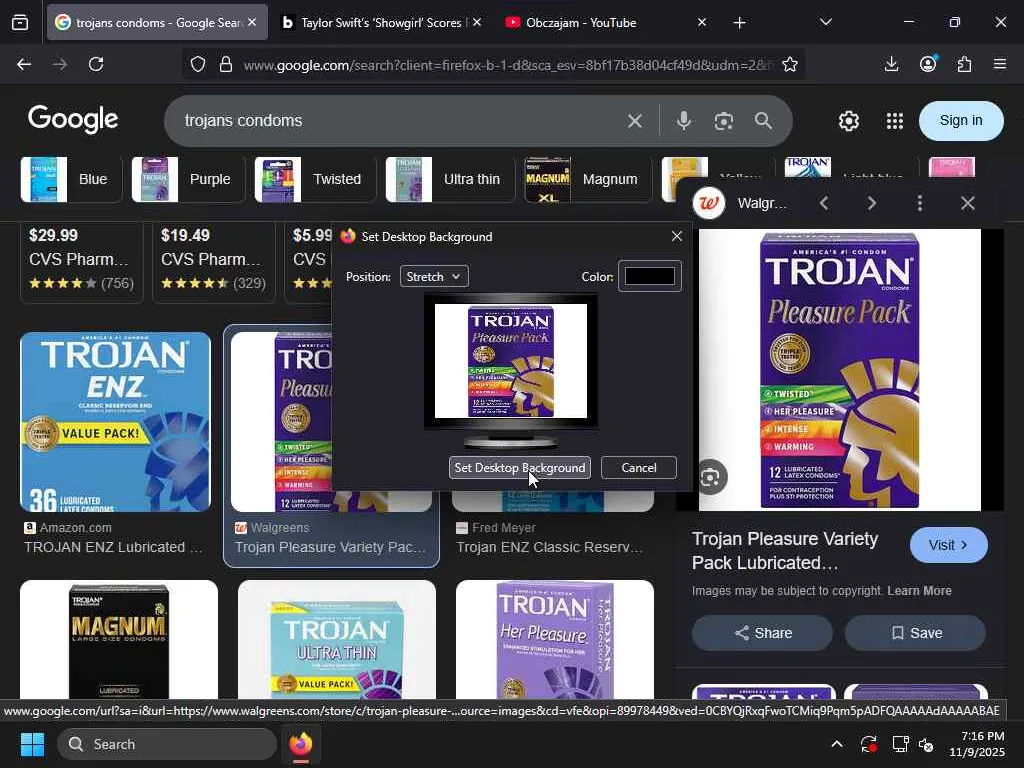The height and width of the screenshot is (768, 1024).
Task: Open $19.49 CVS Pharmacy product card
Action: pyautogui.click(x=214, y=261)
